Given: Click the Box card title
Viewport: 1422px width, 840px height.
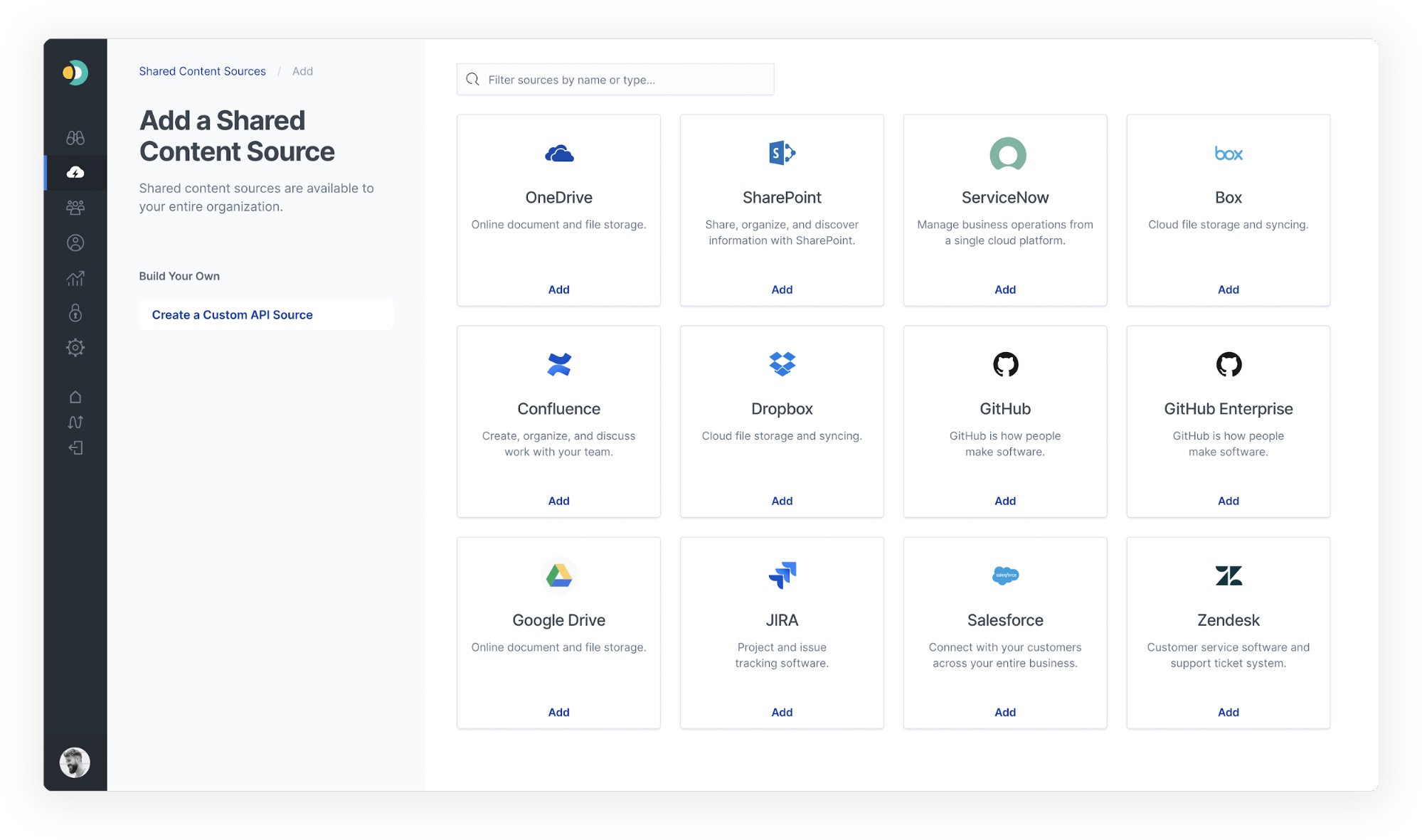Looking at the screenshot, I should (x=1229, y=197).
